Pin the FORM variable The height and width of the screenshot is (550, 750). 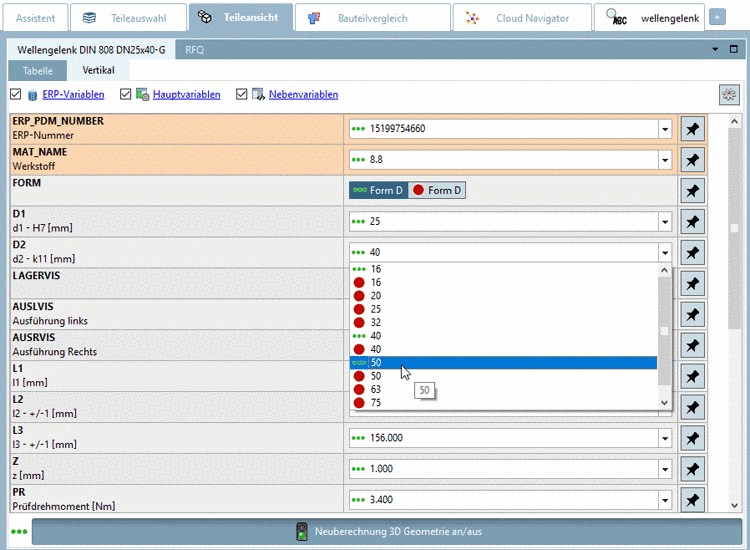692,191
